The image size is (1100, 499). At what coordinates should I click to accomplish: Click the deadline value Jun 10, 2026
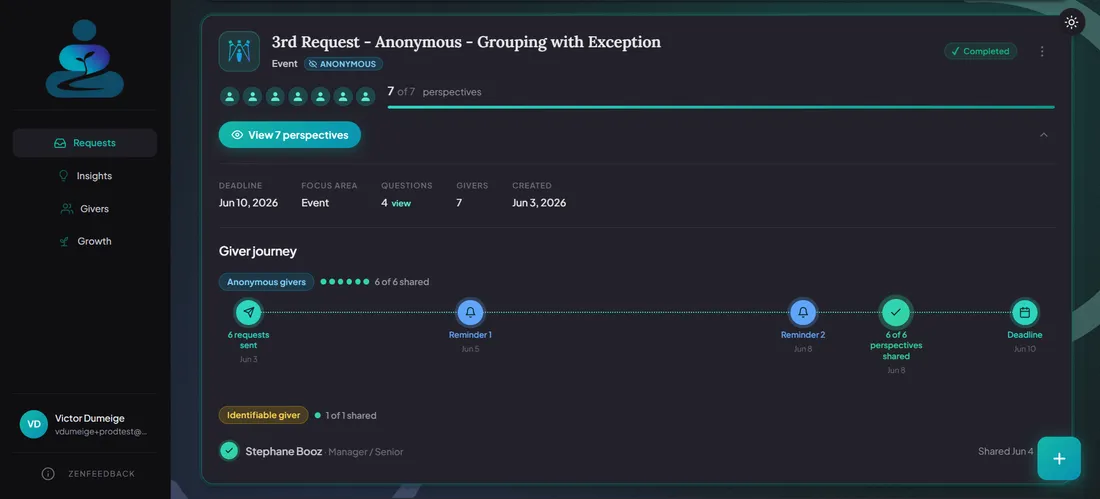click(x=248, y=203)
